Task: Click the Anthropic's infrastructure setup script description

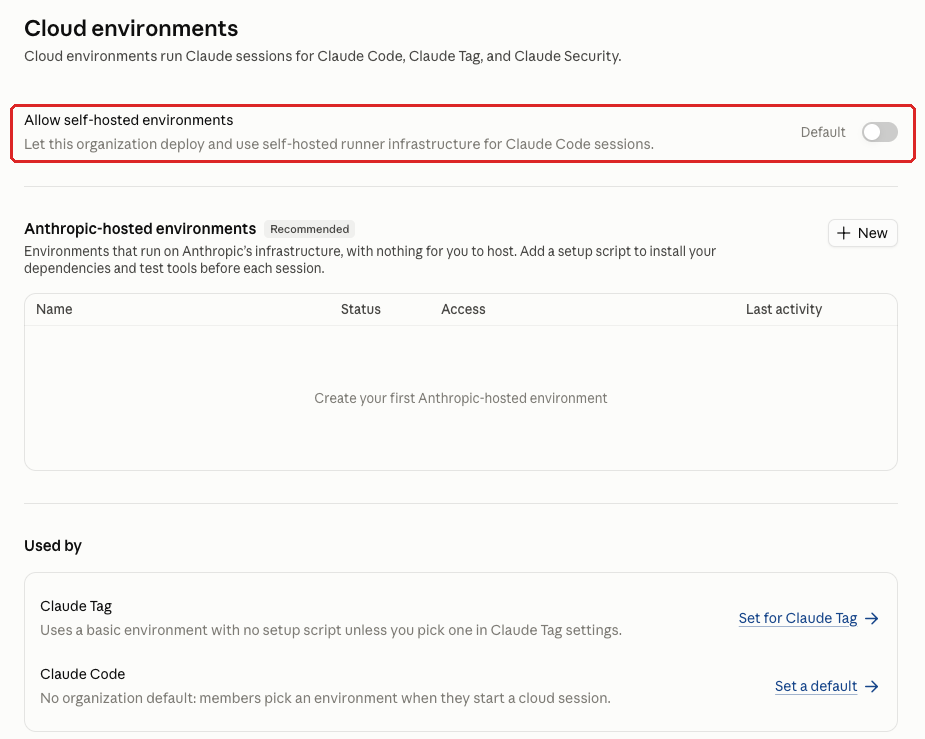Action: (x=370, y=260)
